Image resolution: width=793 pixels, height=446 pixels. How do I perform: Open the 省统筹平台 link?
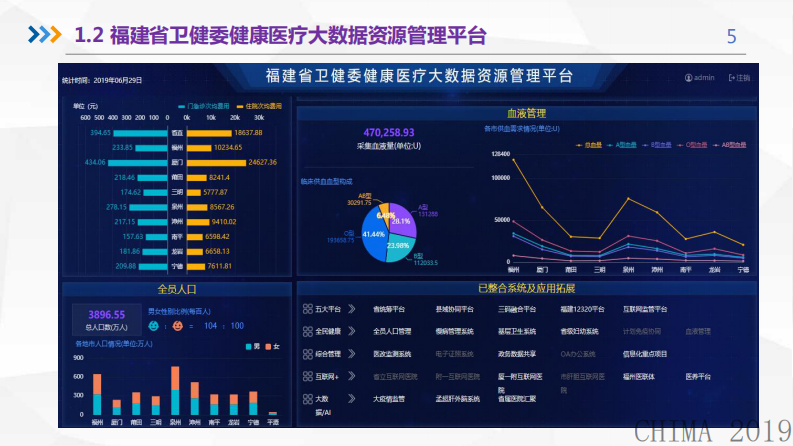coord(389,309)
